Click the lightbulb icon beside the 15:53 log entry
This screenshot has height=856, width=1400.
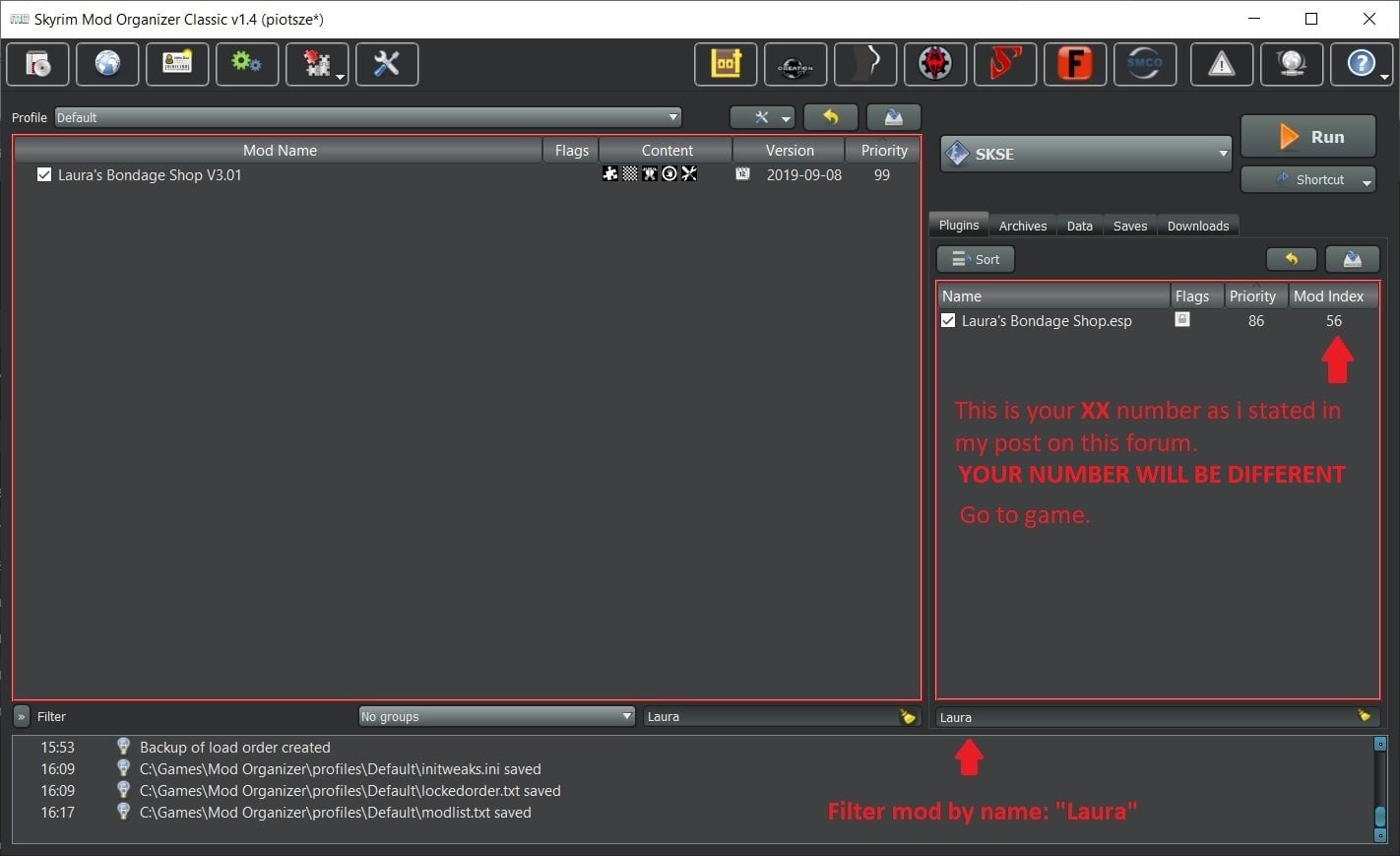pyautogui.click(x=123, y=747)
